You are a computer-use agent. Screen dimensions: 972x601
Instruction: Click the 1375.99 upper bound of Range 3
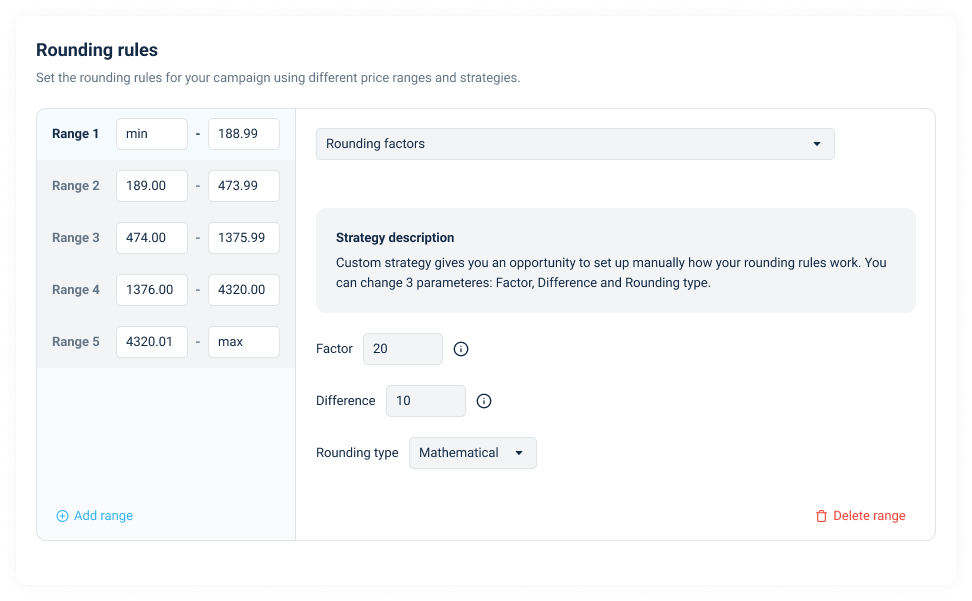[243, 237]
